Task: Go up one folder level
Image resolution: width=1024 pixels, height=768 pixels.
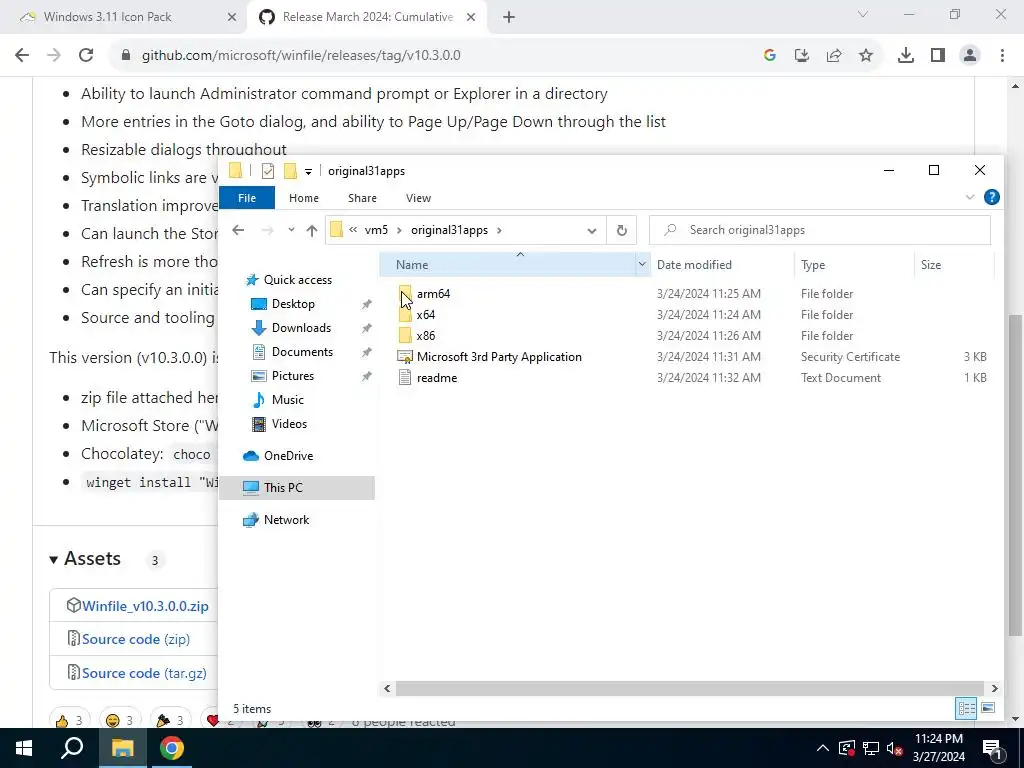Action: (312, 230)
